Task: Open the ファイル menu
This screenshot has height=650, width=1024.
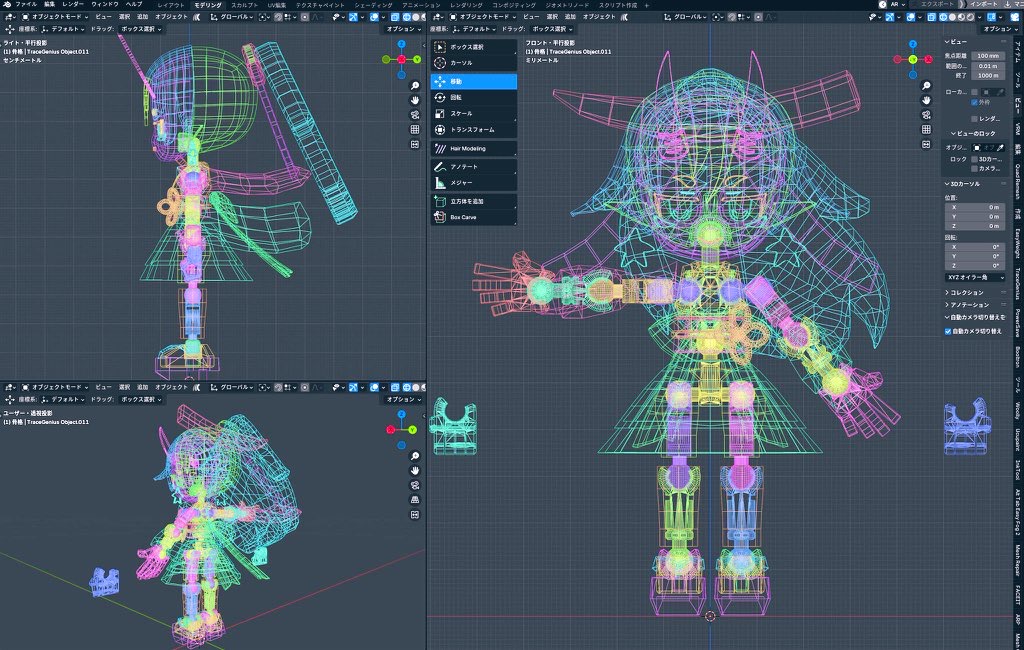Action: (x=26, y=5)
